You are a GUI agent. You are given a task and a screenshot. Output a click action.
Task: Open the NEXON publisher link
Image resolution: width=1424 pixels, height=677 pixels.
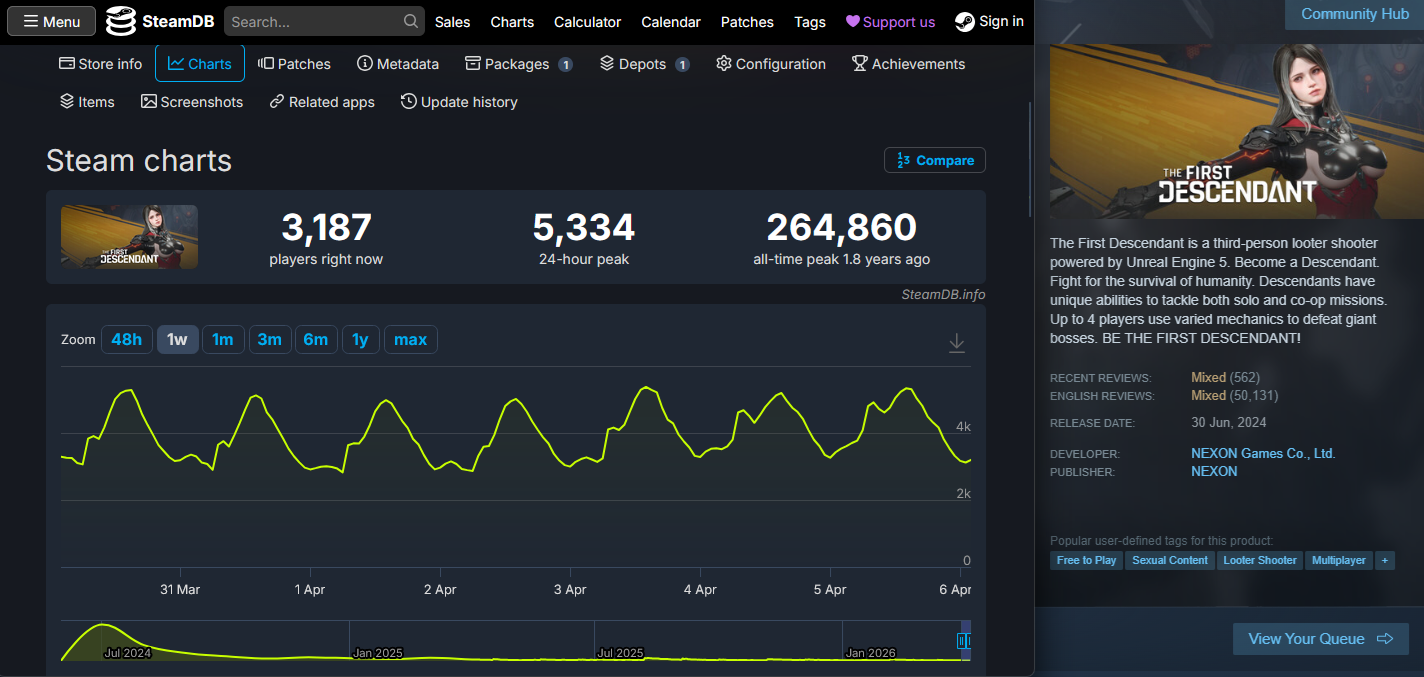[x=1214, y=472]
